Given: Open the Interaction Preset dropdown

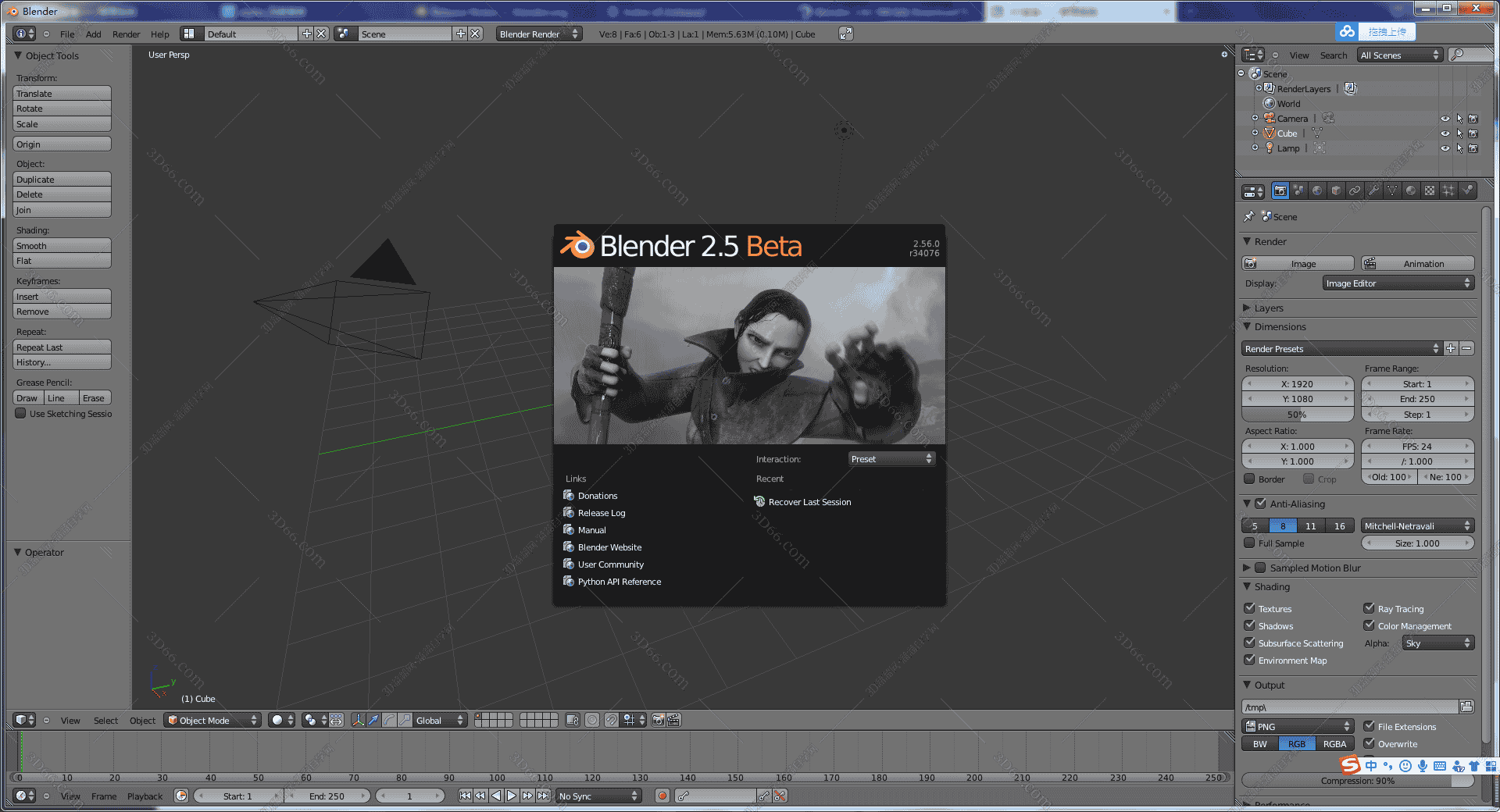Looking at the screenshot, I should tap(891, 459).
